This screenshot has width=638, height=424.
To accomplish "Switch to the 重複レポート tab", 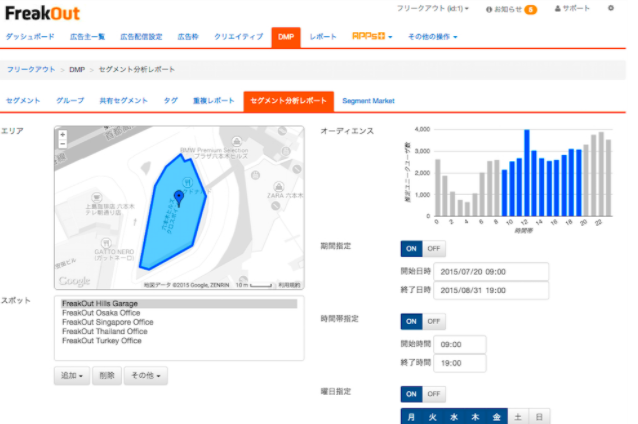I will [x=214, y=101].
